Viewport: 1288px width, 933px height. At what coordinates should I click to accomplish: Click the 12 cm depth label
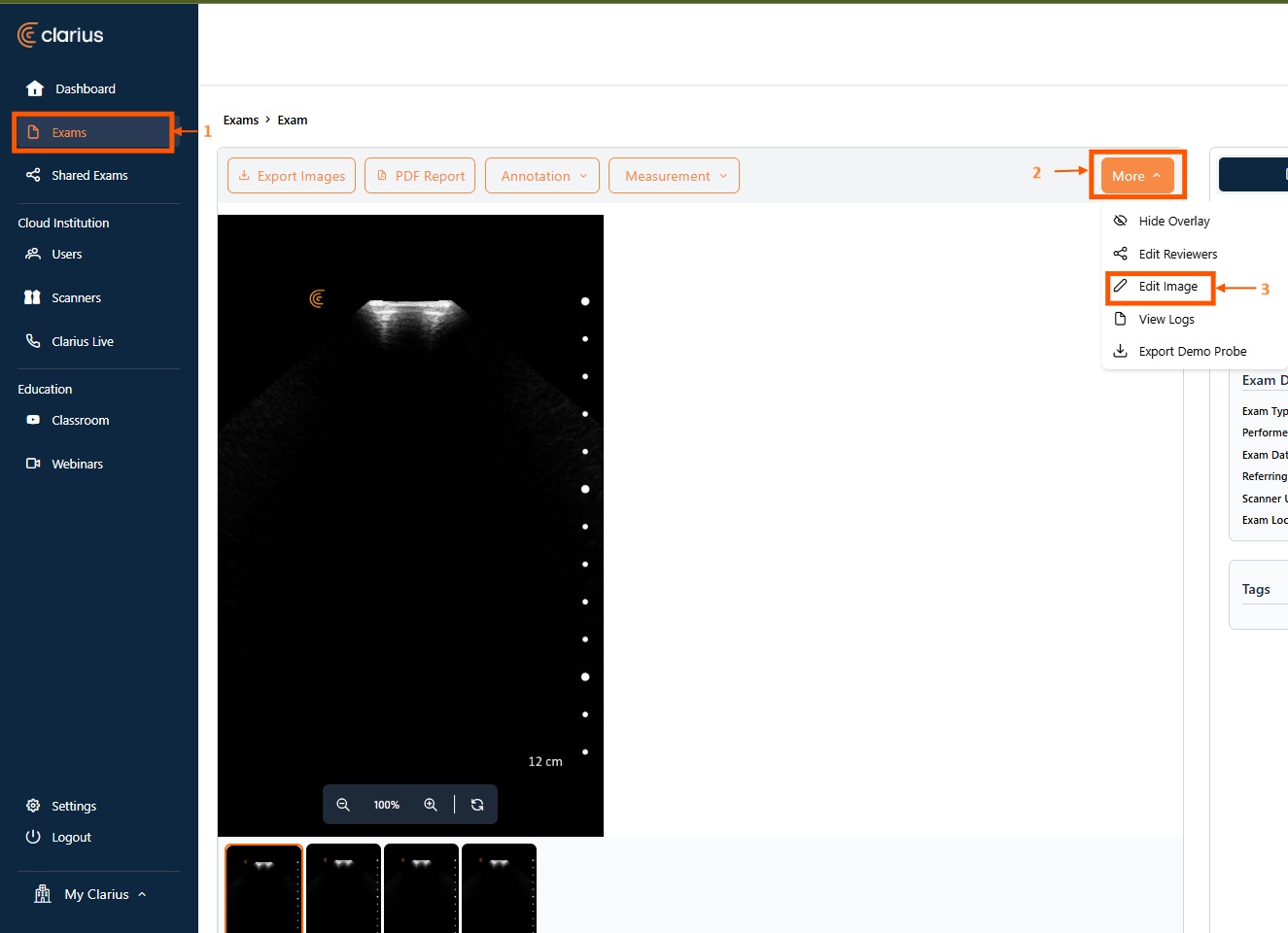tap(545, 761)
